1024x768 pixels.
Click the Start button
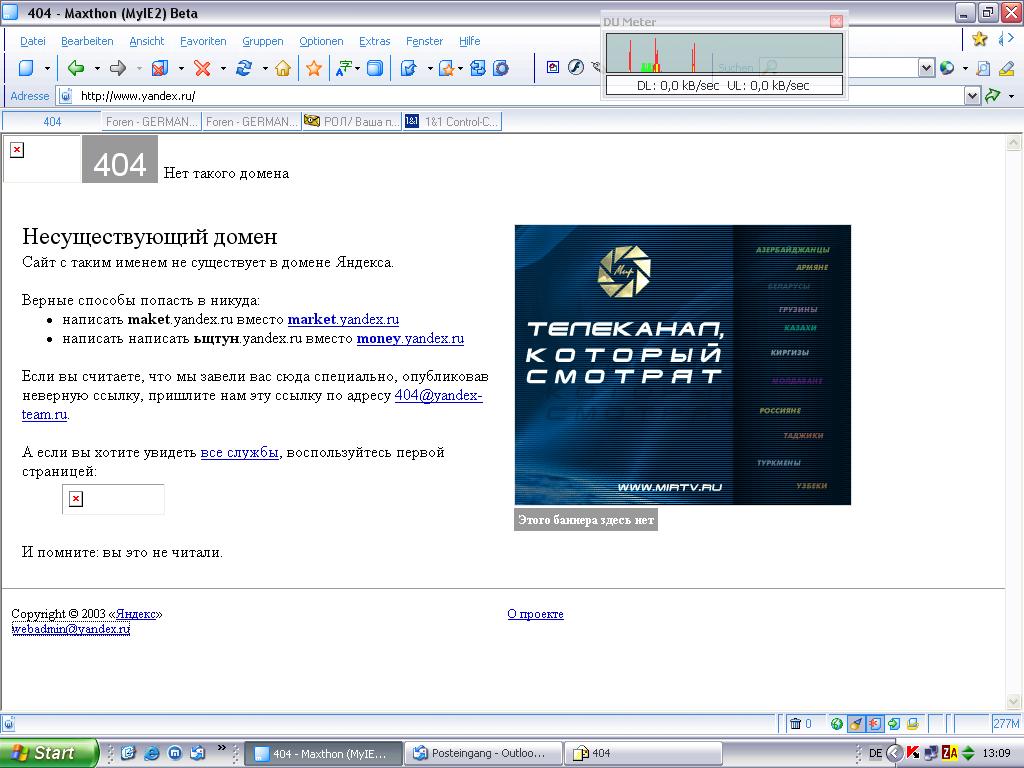click(49, 753)
